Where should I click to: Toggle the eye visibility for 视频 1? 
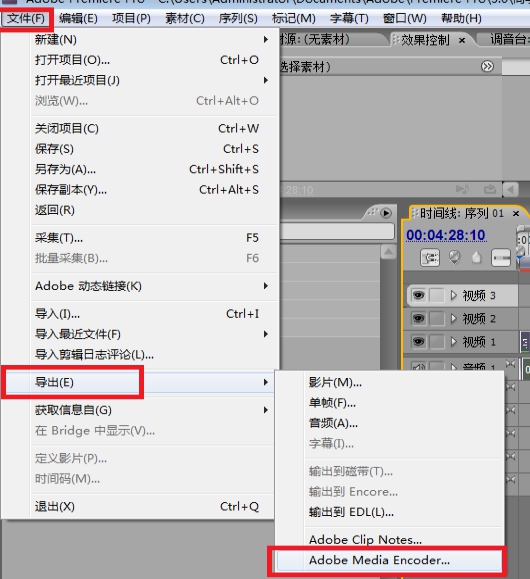[x=418, y=342]
